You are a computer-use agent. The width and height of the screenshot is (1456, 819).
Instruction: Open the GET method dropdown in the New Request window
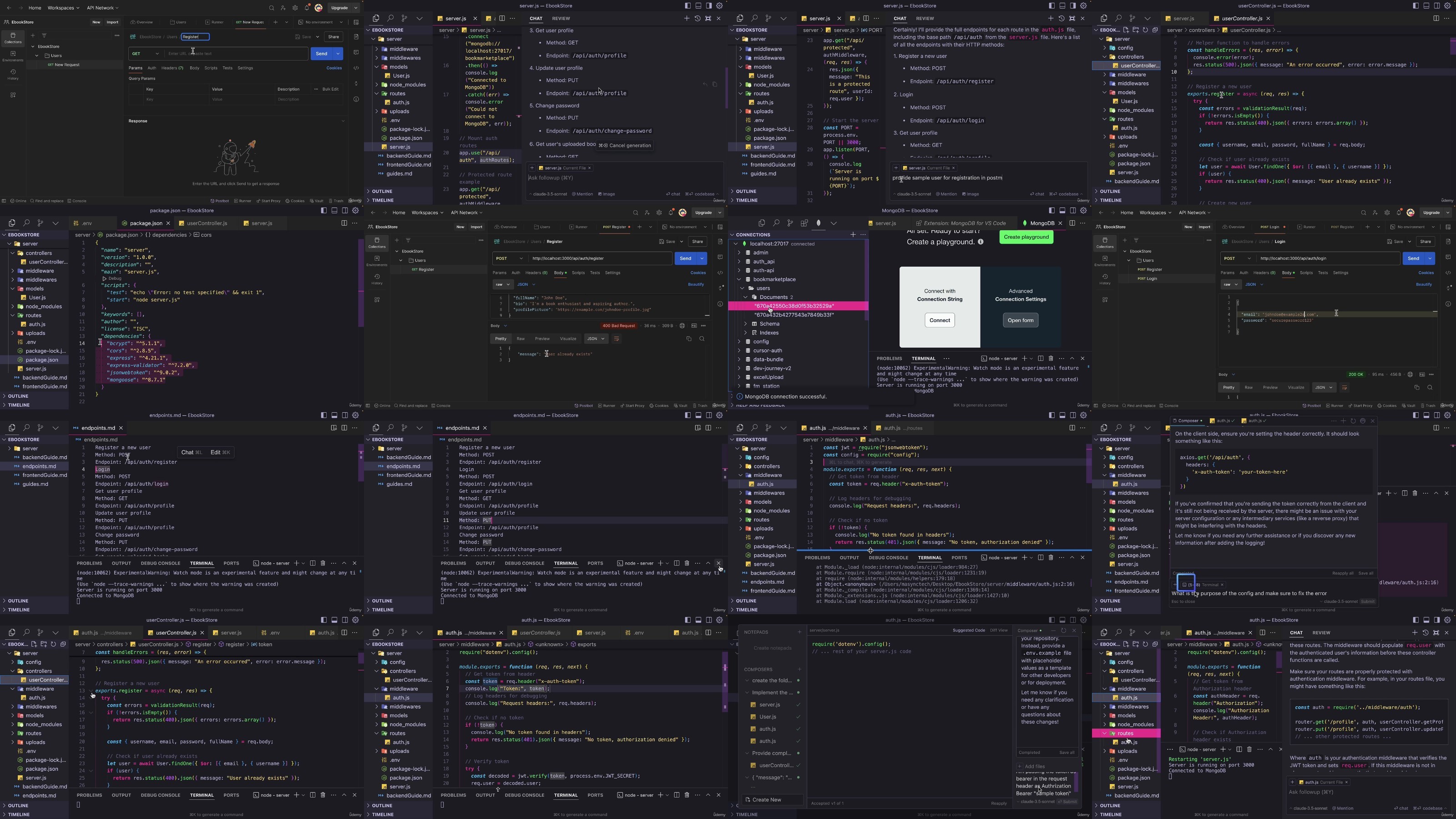point(146,54)
